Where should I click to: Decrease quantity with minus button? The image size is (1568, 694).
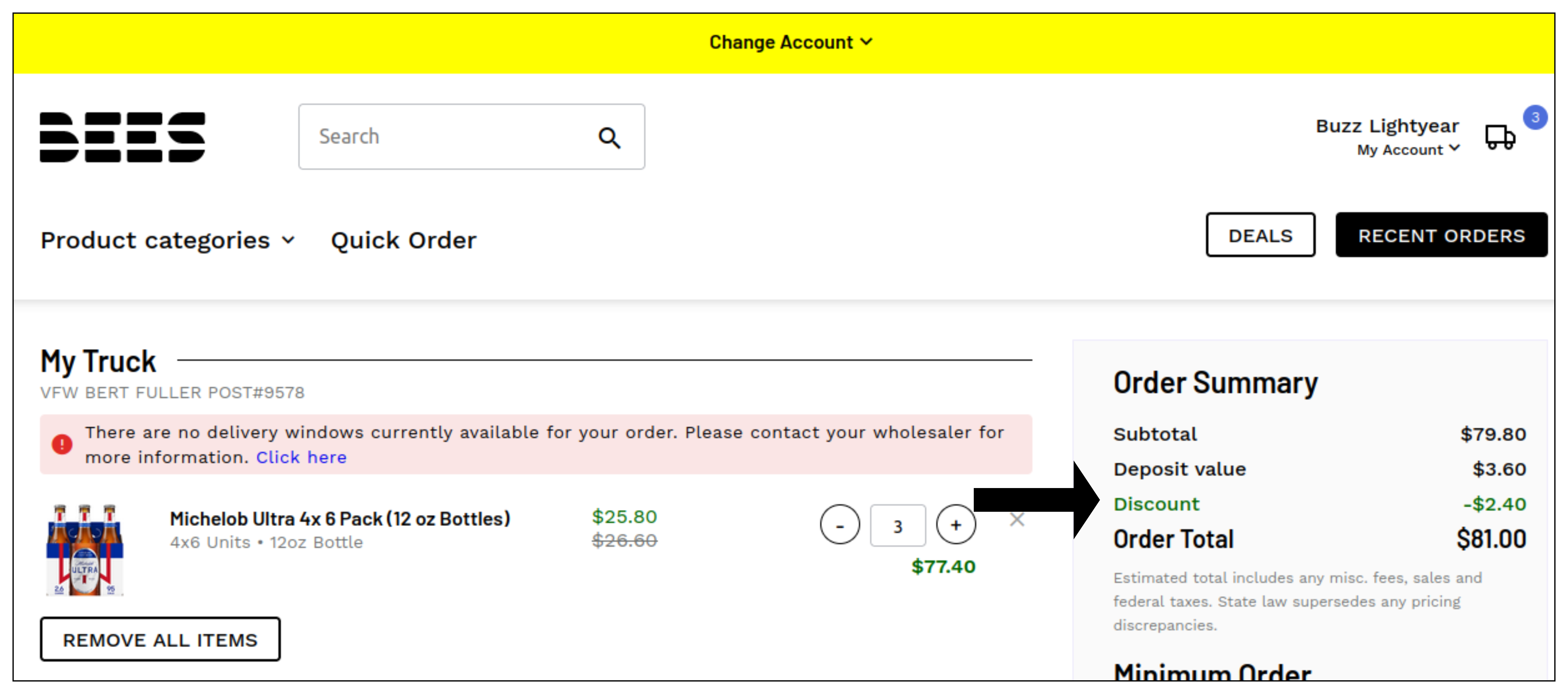pyautogui.click(x=839, y=525)
